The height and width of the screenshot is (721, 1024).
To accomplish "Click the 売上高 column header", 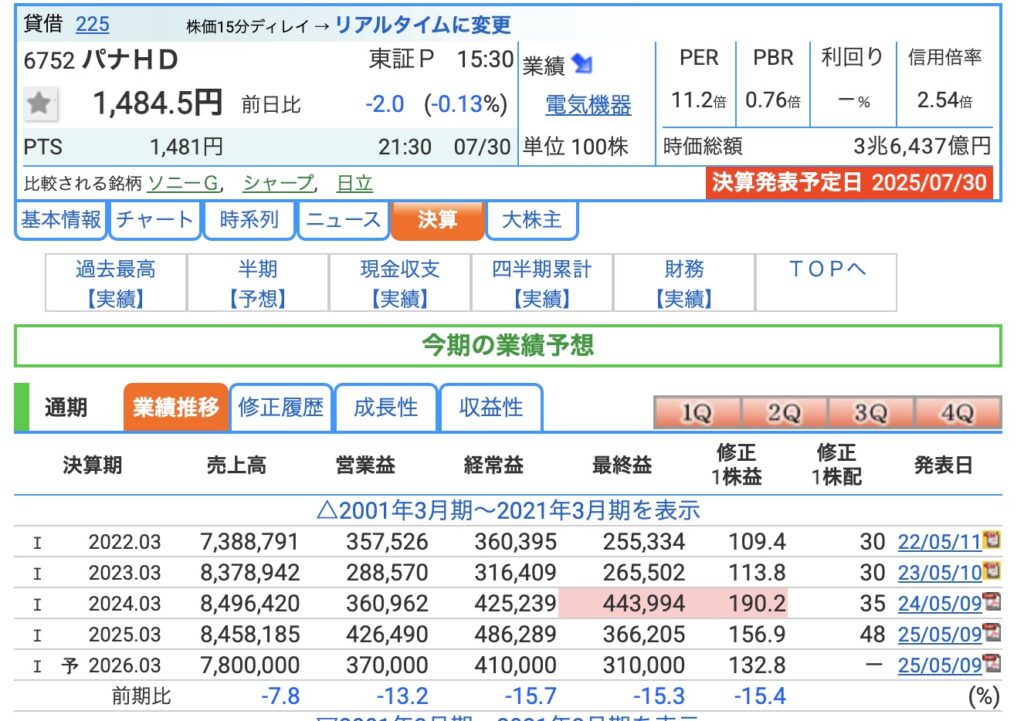I will click(236, 465).
